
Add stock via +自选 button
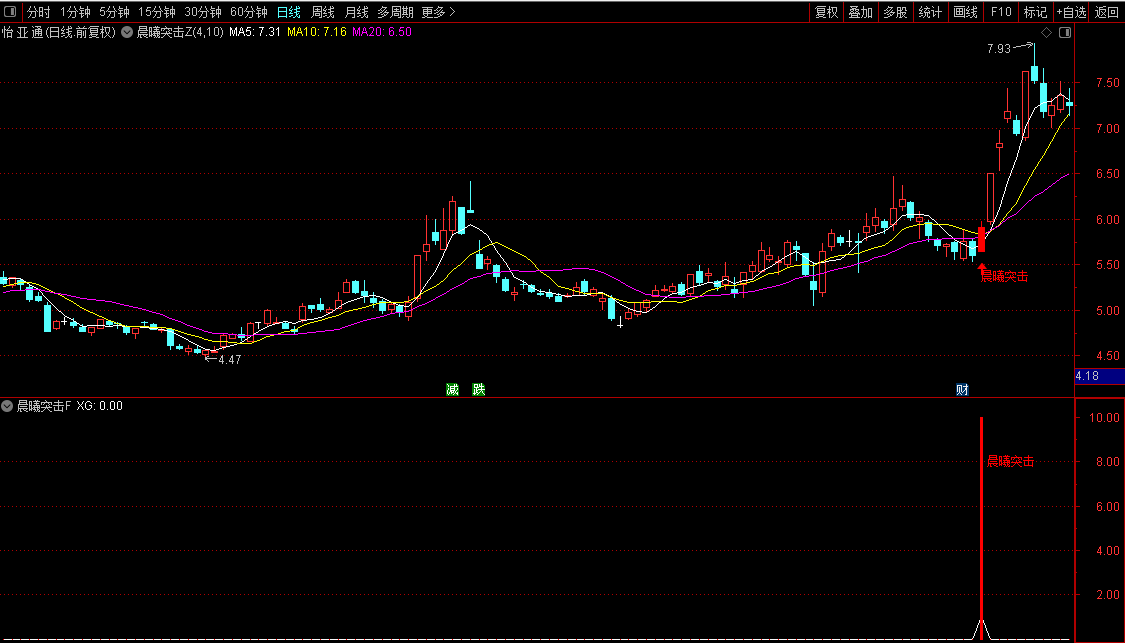coord(1071,12)
